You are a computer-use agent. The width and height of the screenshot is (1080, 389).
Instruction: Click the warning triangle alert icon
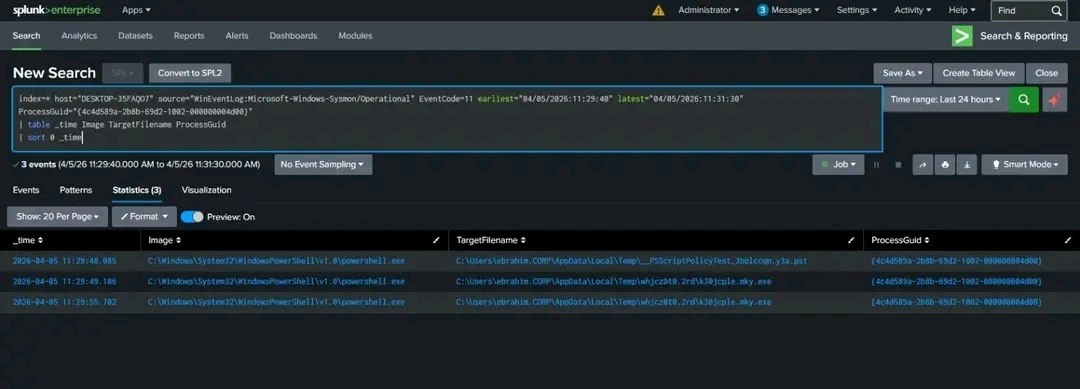(x=658, y=10)
